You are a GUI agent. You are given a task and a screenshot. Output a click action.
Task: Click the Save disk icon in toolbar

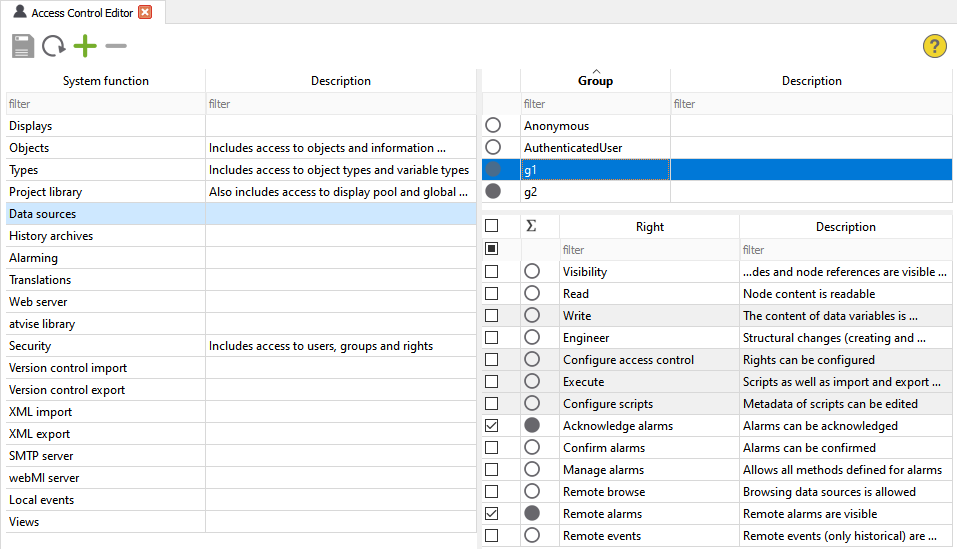coord(23,46)
